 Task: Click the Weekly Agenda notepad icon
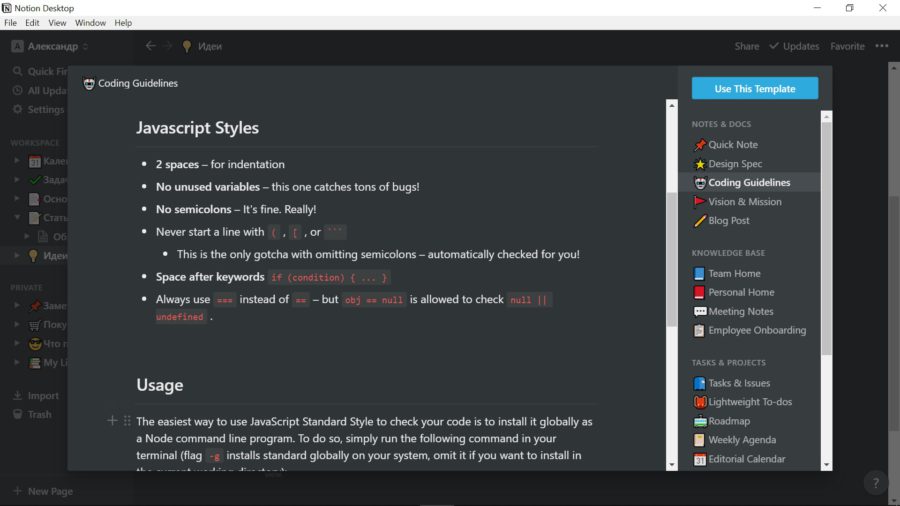[699, 440]
